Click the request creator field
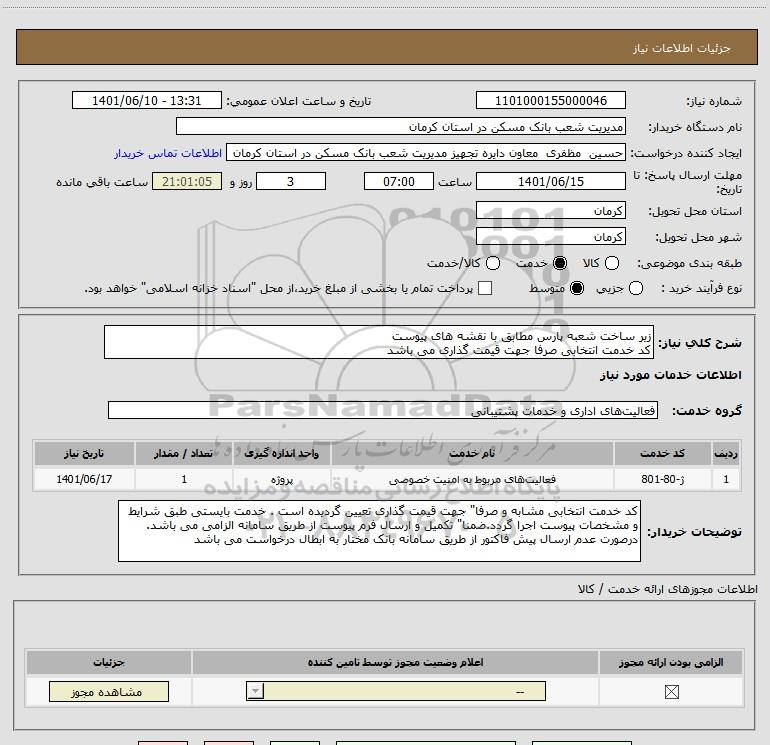The height and width of the screenshot is (745, 770). pyautogui.click(x=426, y=153)
